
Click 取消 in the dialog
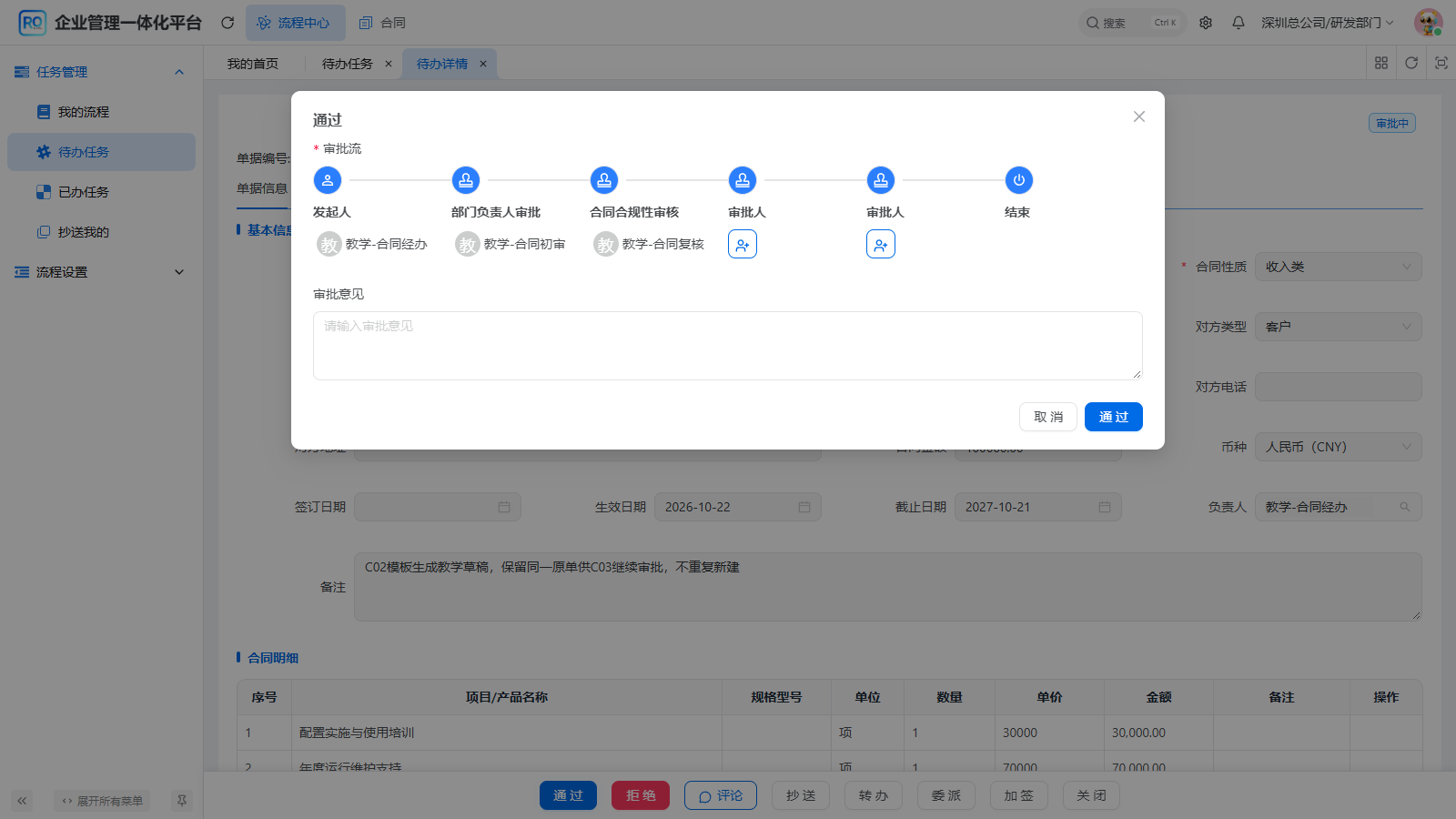click(1048, 417)
